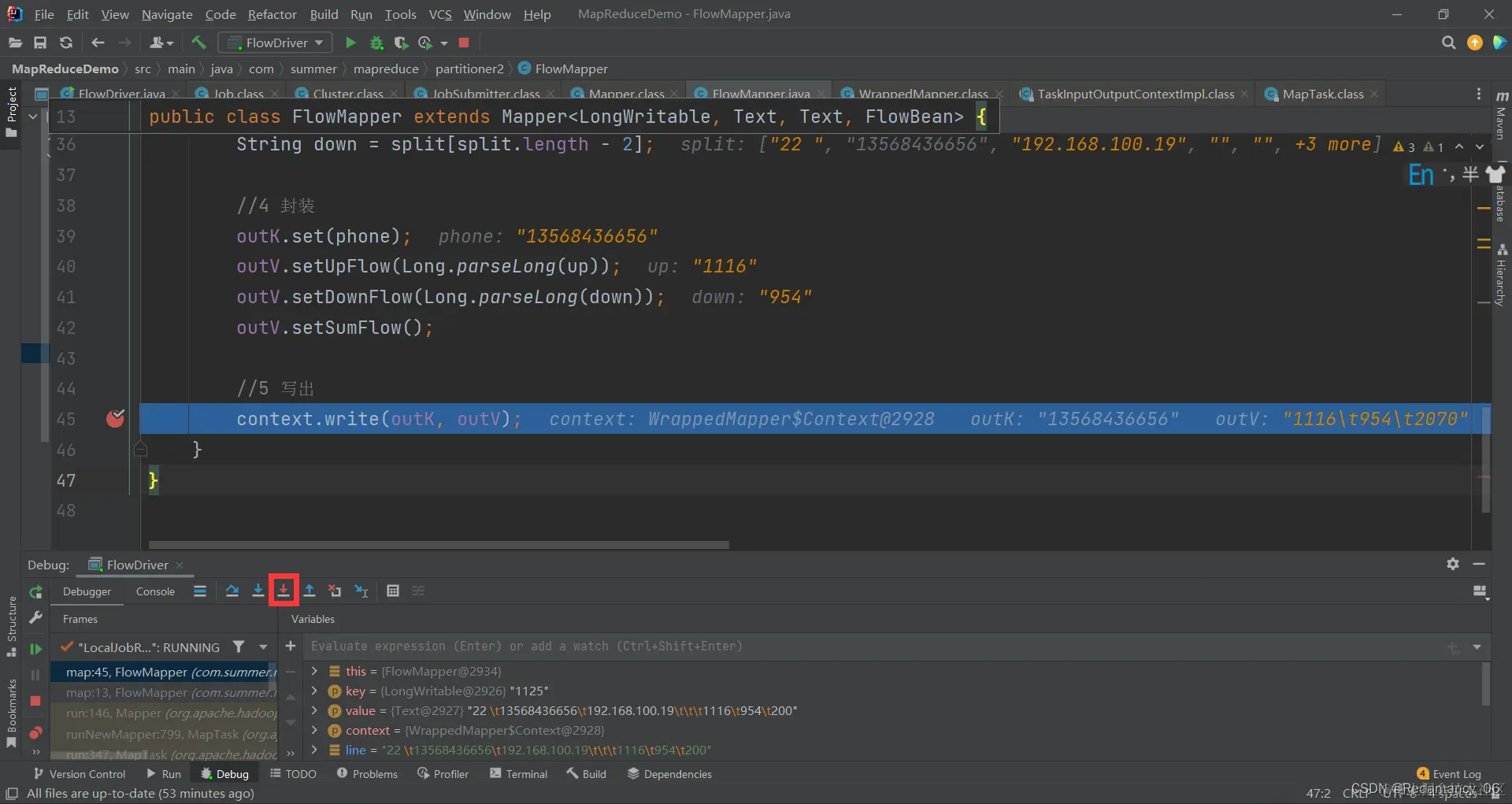
Task: Open the profiler run dropdown arrow
Action: (444, 43)
